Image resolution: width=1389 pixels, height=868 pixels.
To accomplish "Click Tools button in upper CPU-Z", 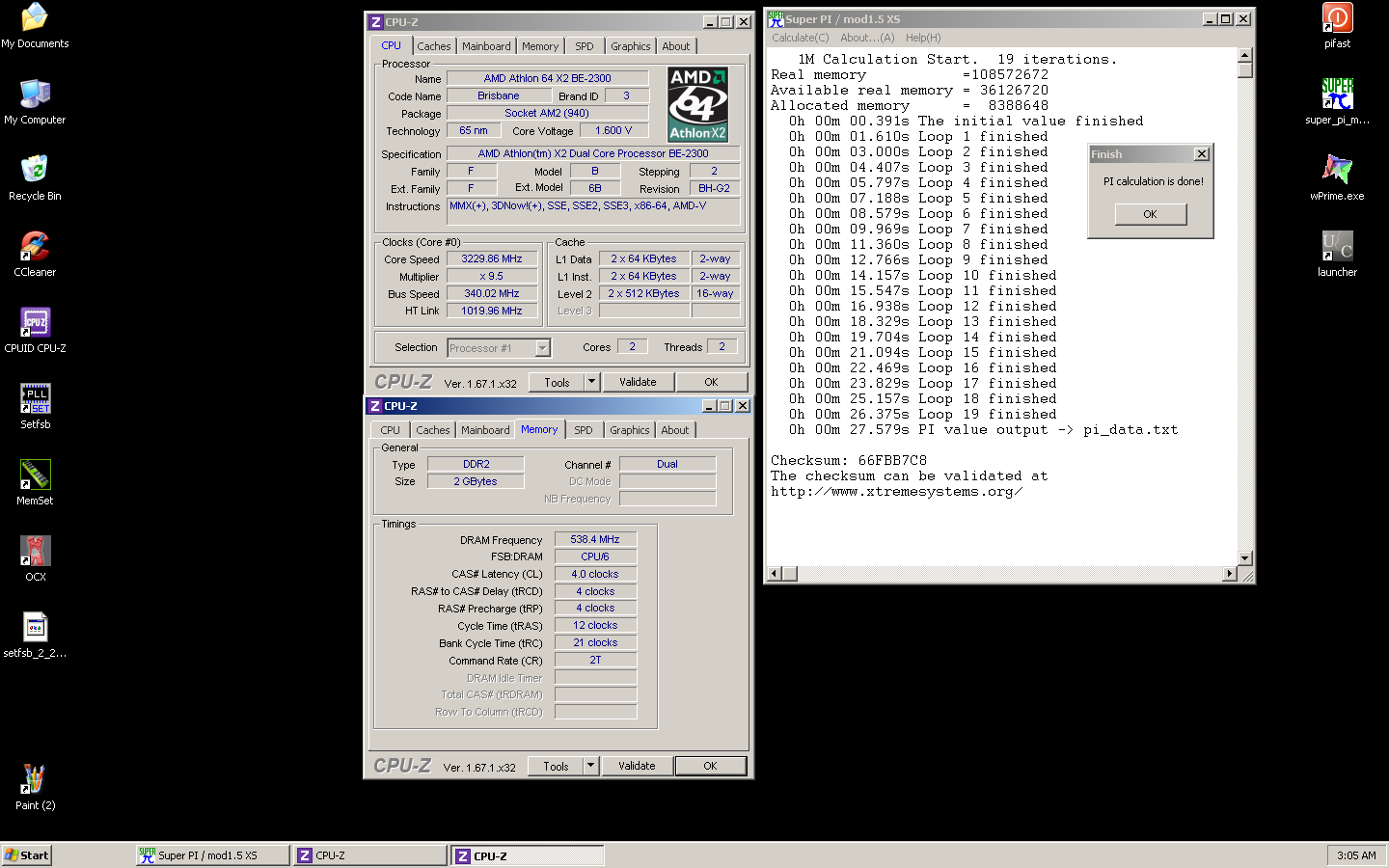I will 558,382.
